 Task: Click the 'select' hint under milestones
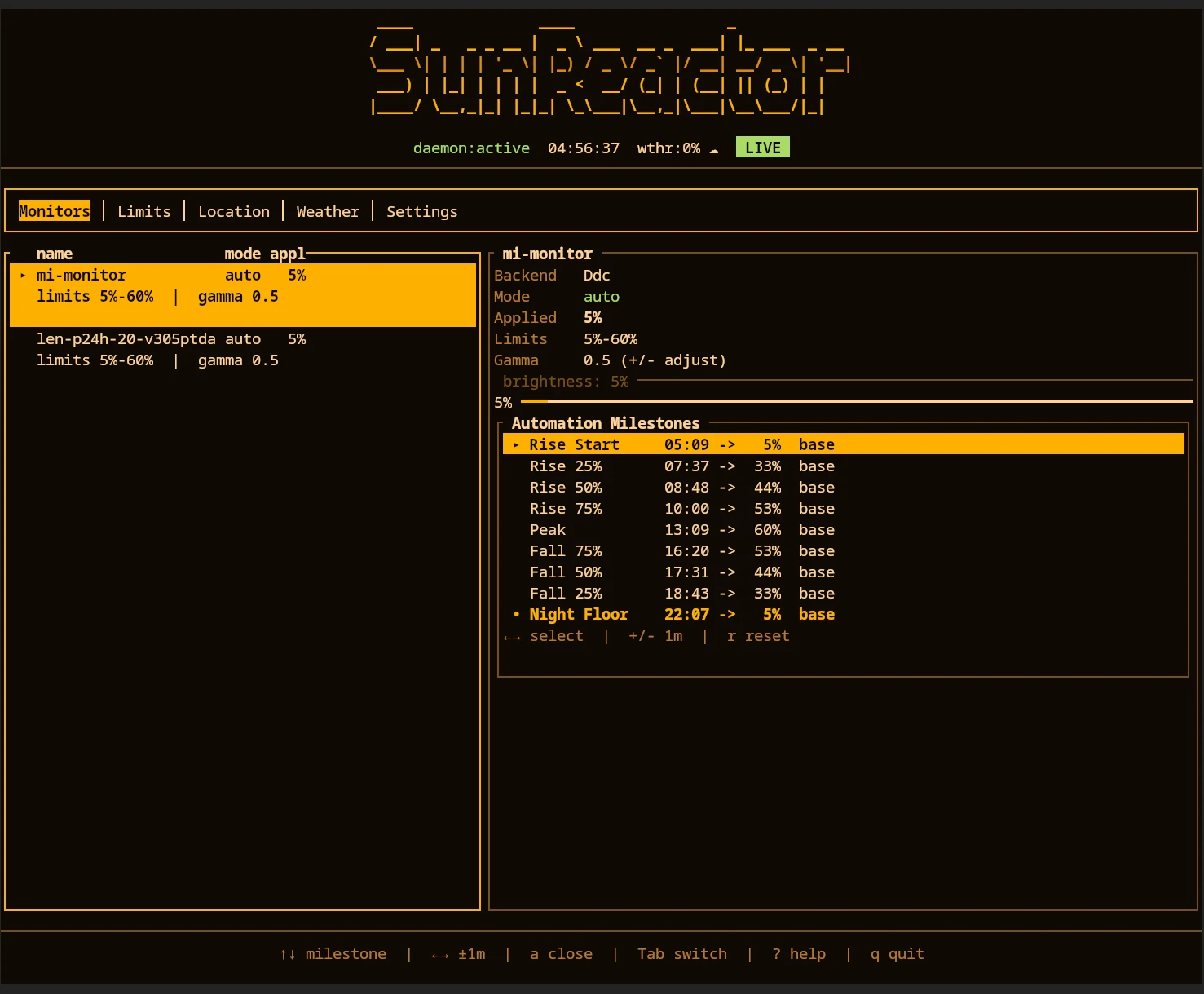(x=557, y=635)
